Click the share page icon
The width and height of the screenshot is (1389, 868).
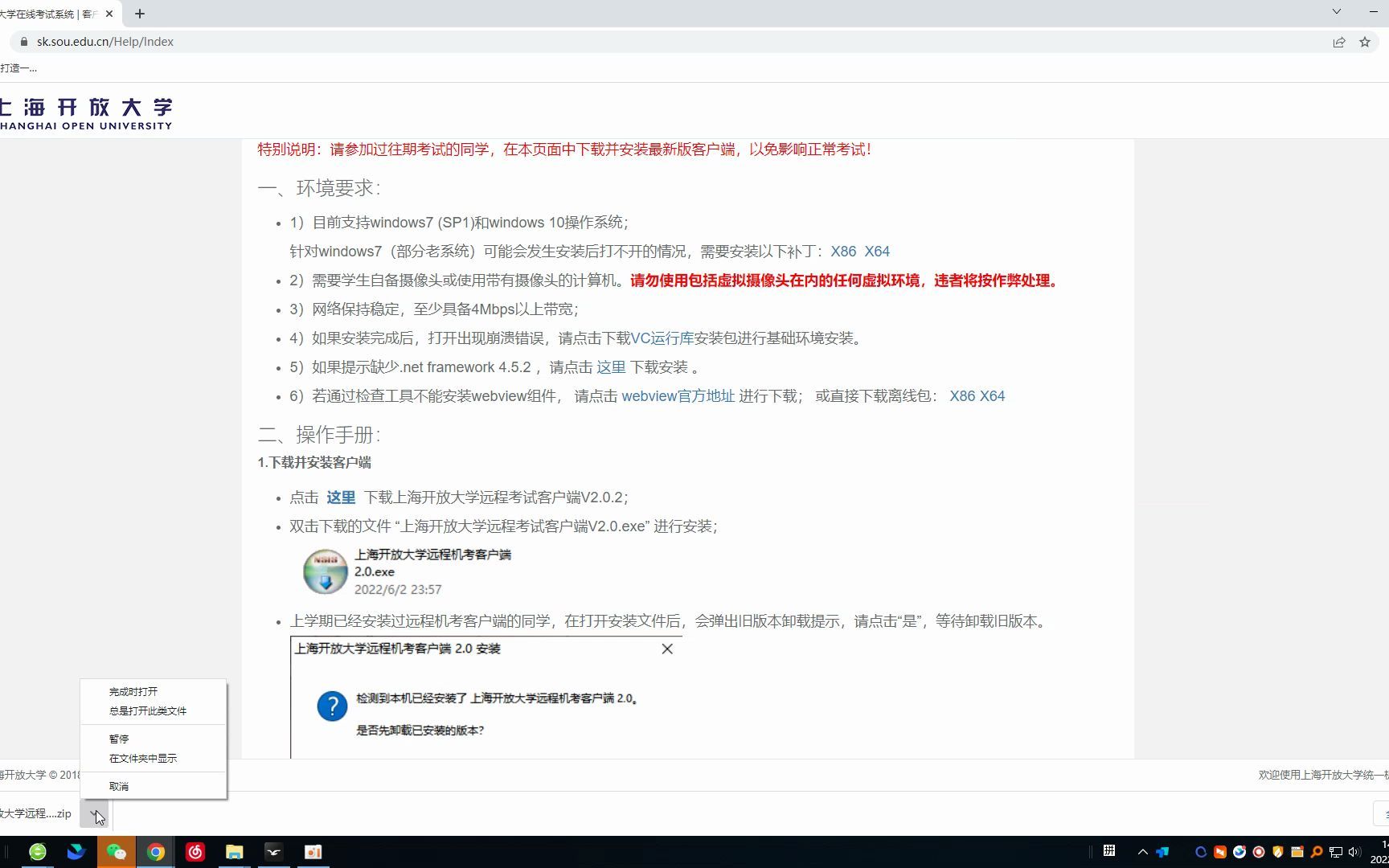[x=1339, y=42]
